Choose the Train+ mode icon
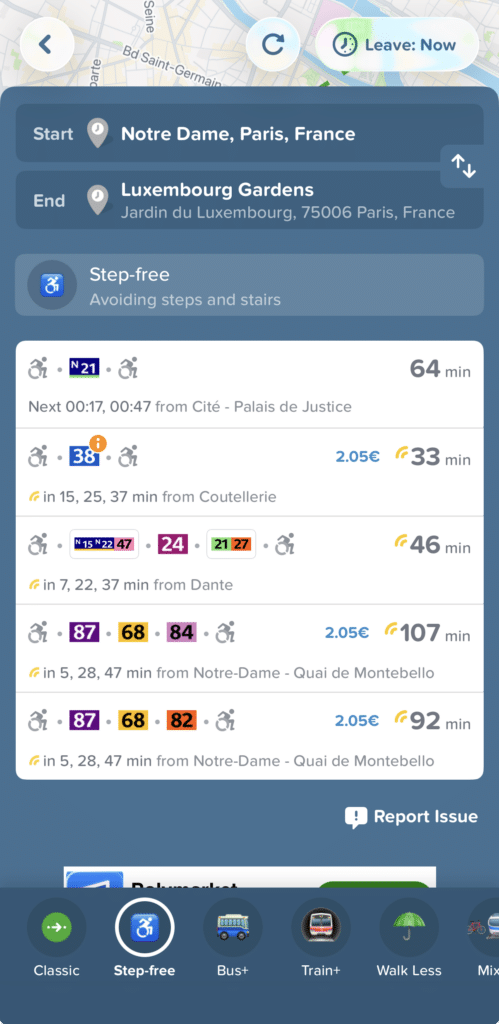Image resolution: width=499 pixels, height=1024 pixels. [x=321, y=927]
